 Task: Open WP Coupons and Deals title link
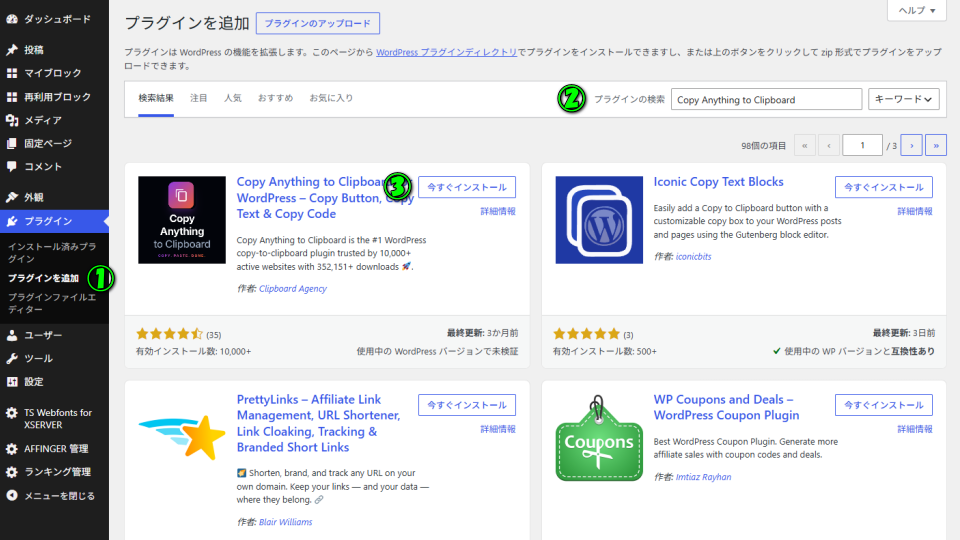coord(726,407)
